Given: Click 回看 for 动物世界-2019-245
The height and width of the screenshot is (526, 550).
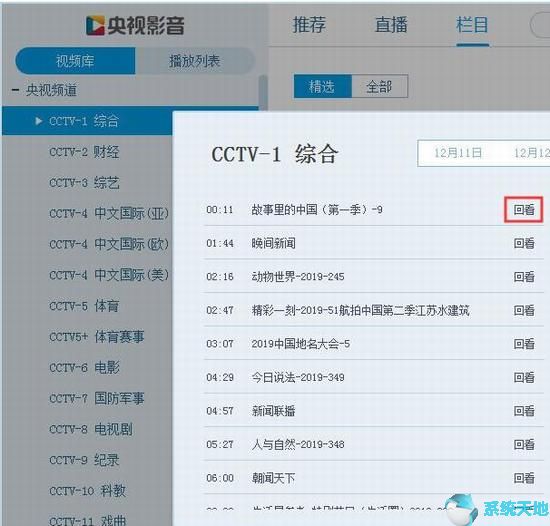Looking at the screenshot, I should (x=524, y=277).
